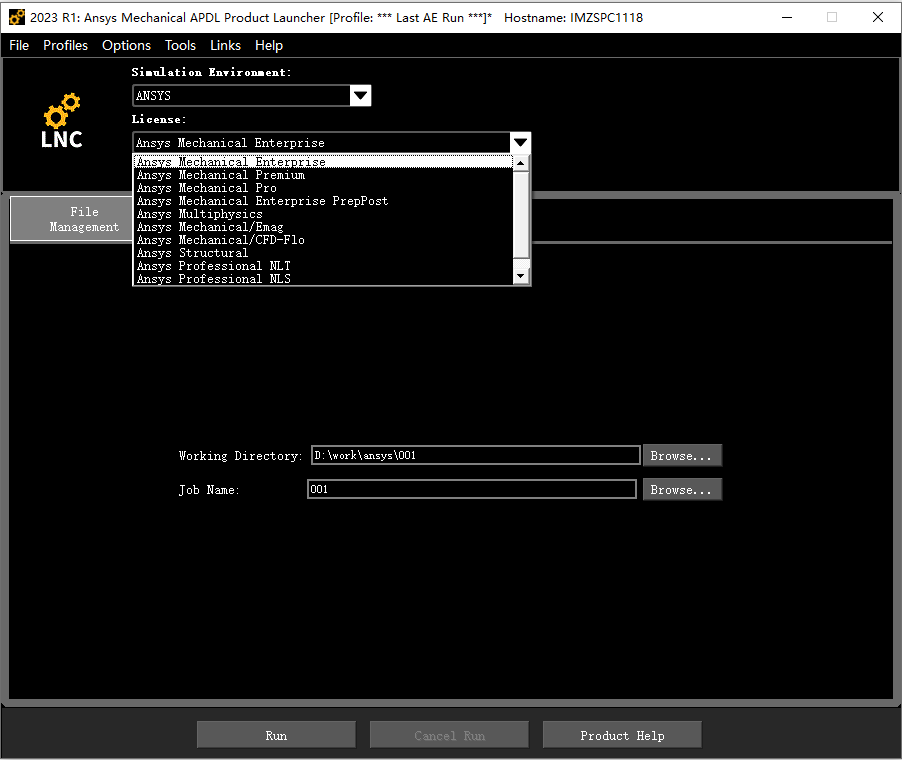
Task: Open Product Help
Action: pos(622,735)
